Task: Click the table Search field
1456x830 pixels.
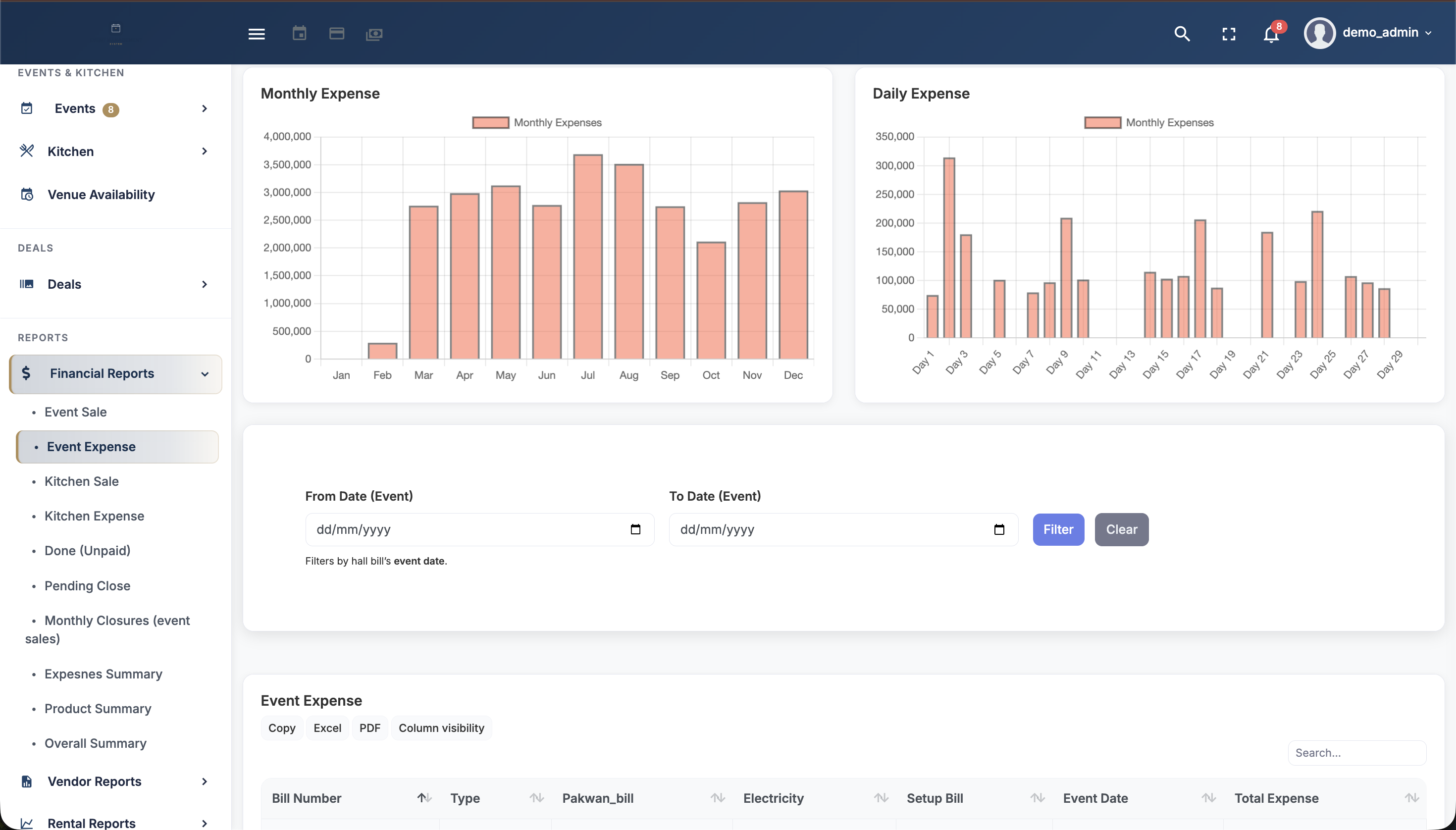Action: (x=1357, y=752)
